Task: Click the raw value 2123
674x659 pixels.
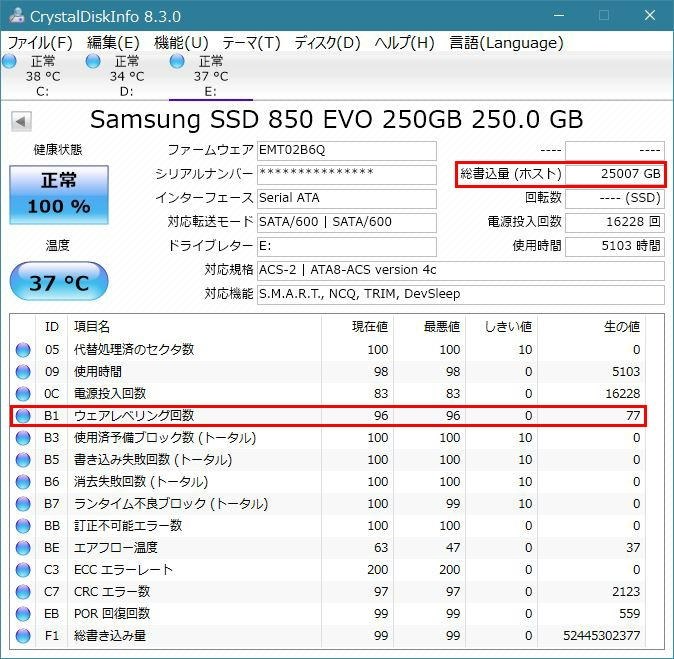Action: coord(626,592)
